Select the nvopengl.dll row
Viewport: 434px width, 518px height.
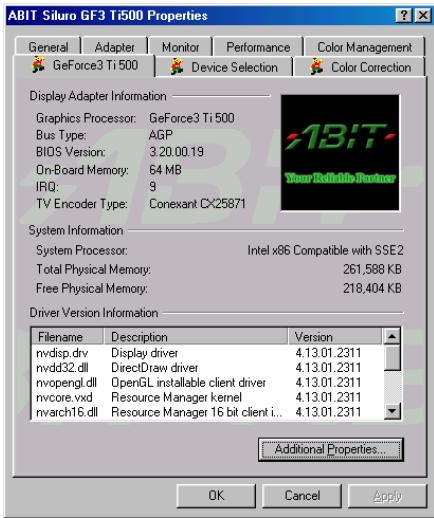click(207, 382)
